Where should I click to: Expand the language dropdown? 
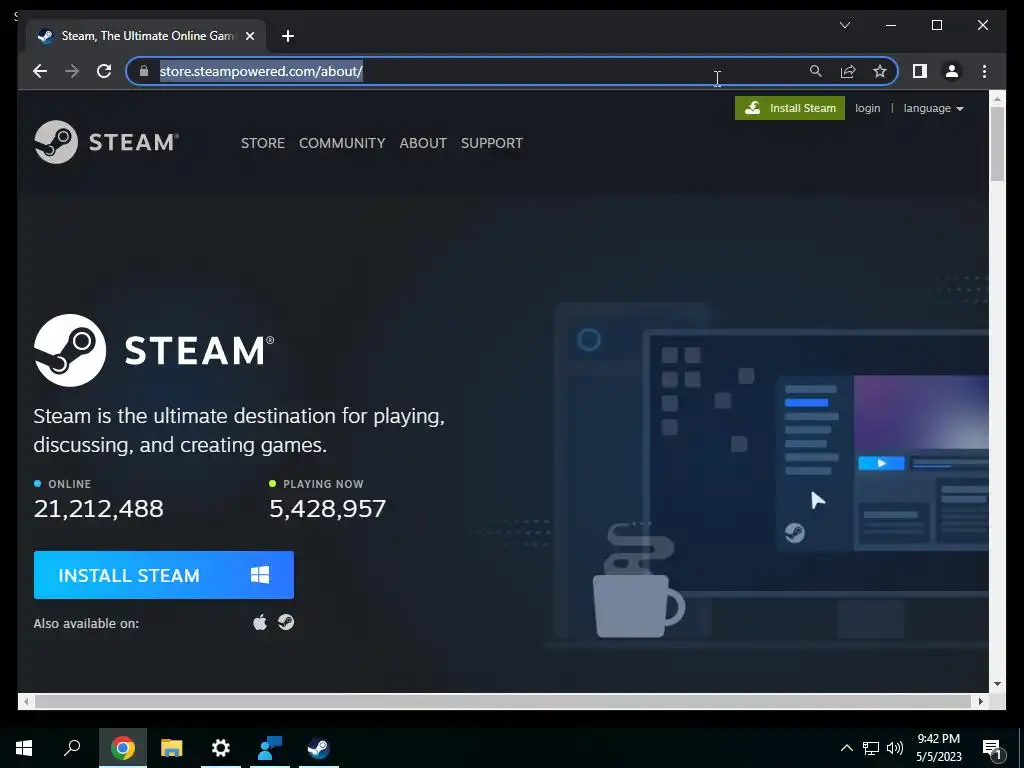click(x=933, y=108)
